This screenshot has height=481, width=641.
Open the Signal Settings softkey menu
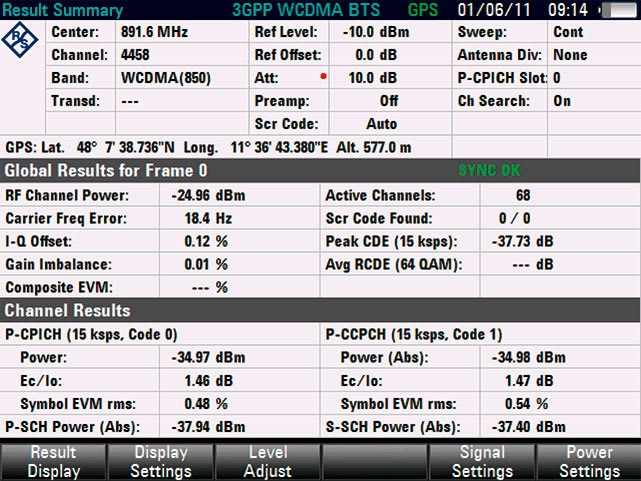click(x=482, y=462)
